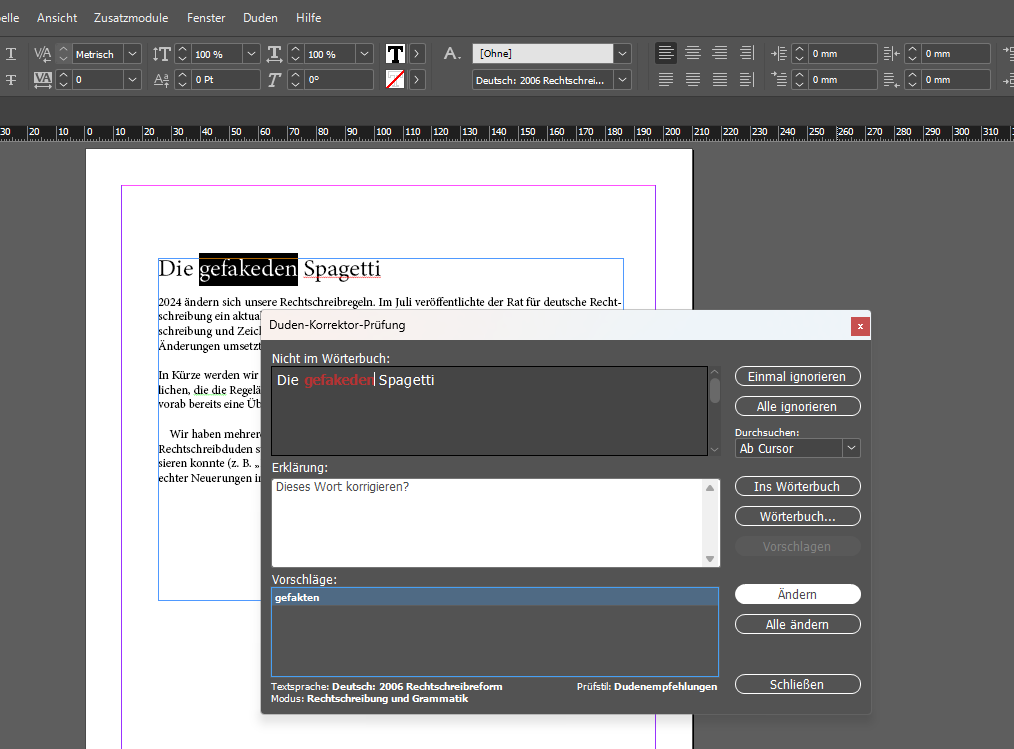The height and width of the screenshot is (749, 1014).
Task: Open the Ansicht menu
Action: [x=57, y=18]
